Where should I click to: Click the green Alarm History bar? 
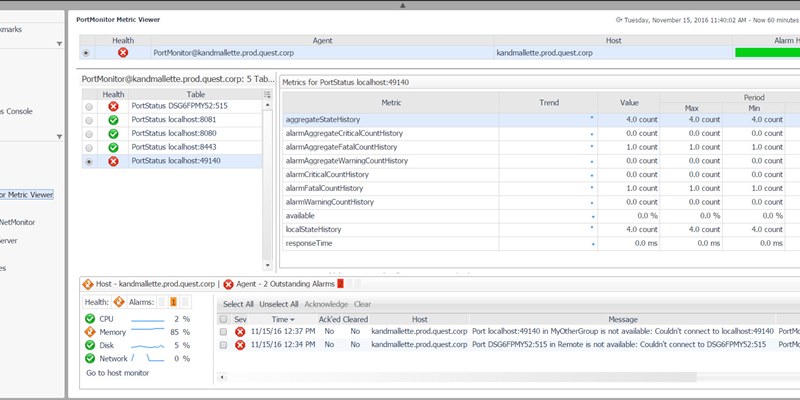coord(766,52)
